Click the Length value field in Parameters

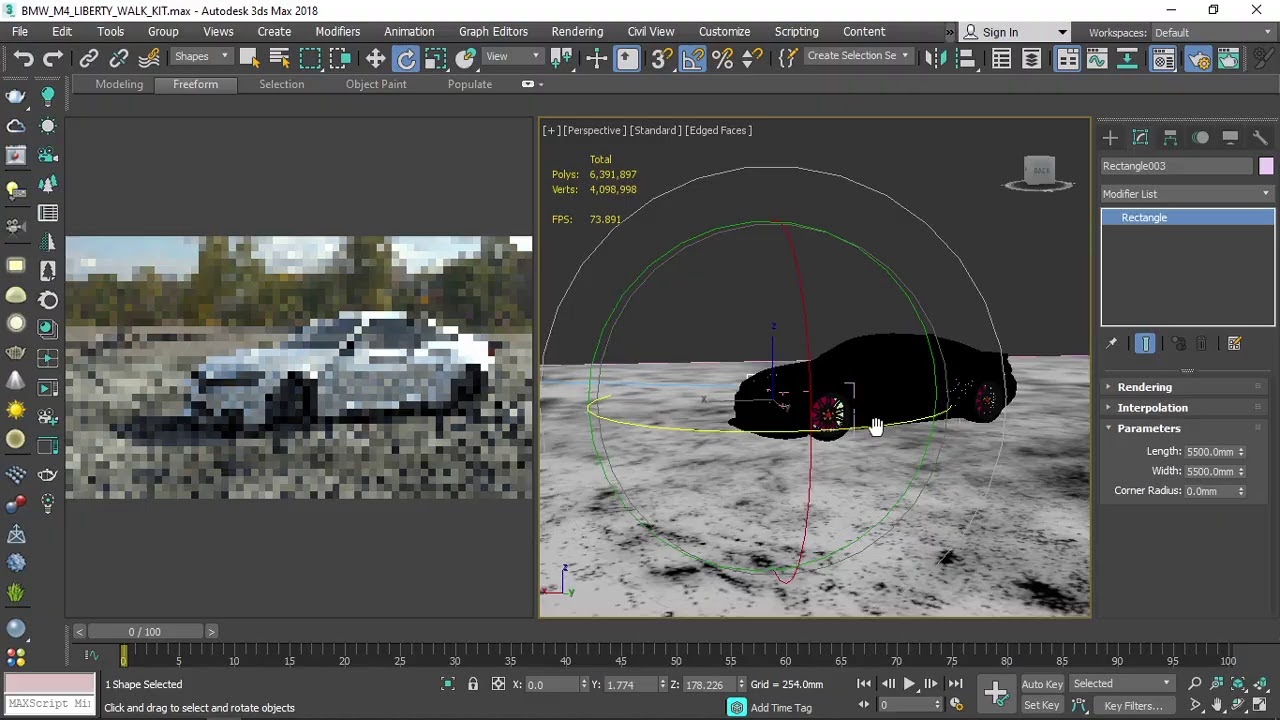coord(1210,452)
